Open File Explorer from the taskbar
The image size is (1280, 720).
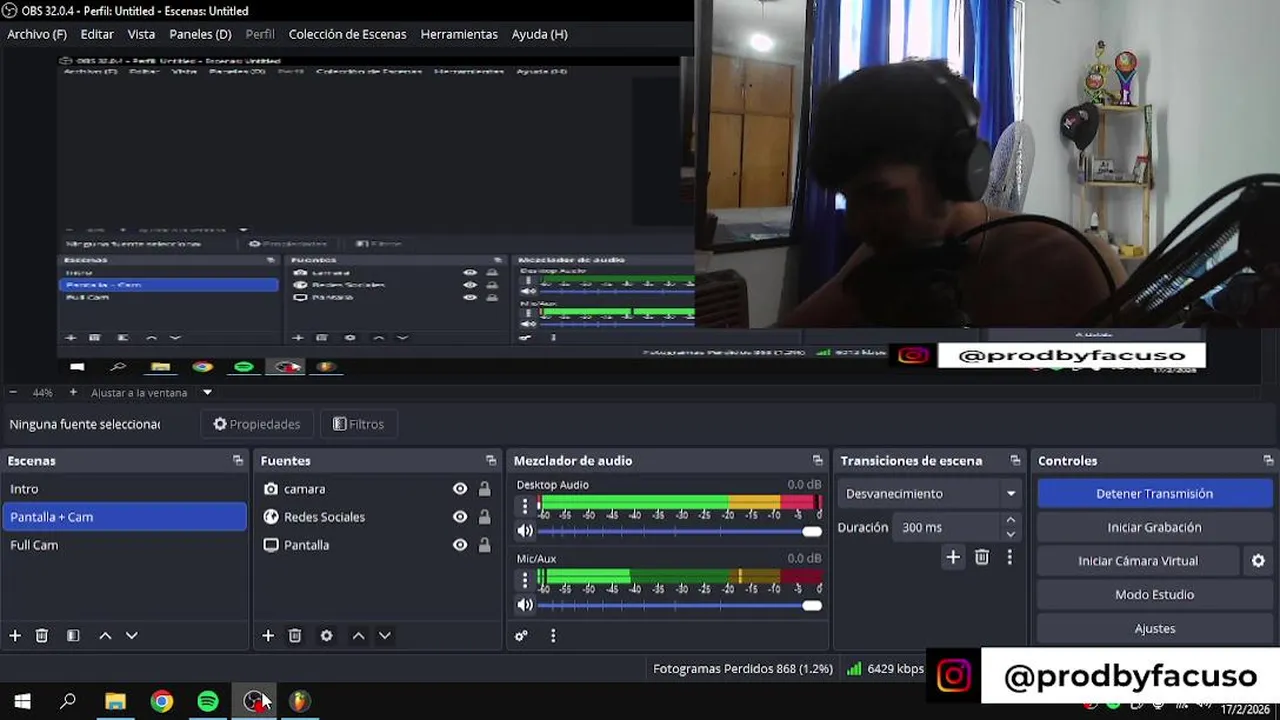point(116,701)
